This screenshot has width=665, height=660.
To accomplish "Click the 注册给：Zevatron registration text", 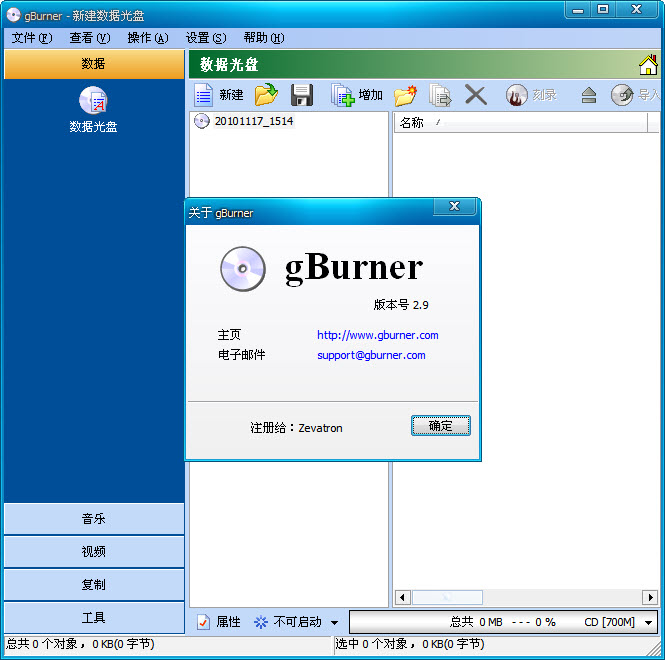I will 296,428.
